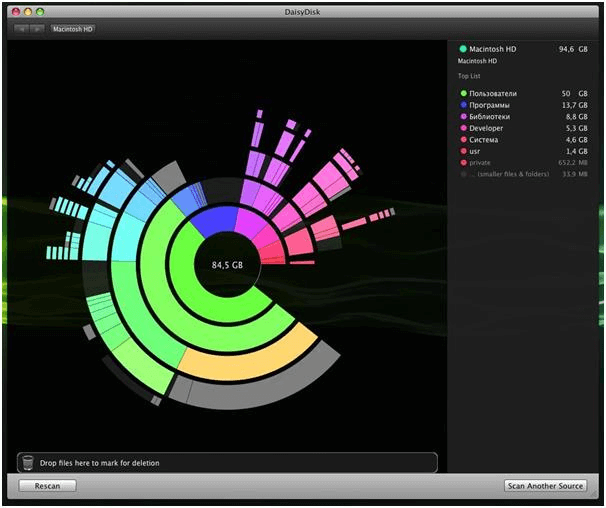Click the 5,3 GB size value
Viewport: 606px width, 508px height.
click(577, 128)
